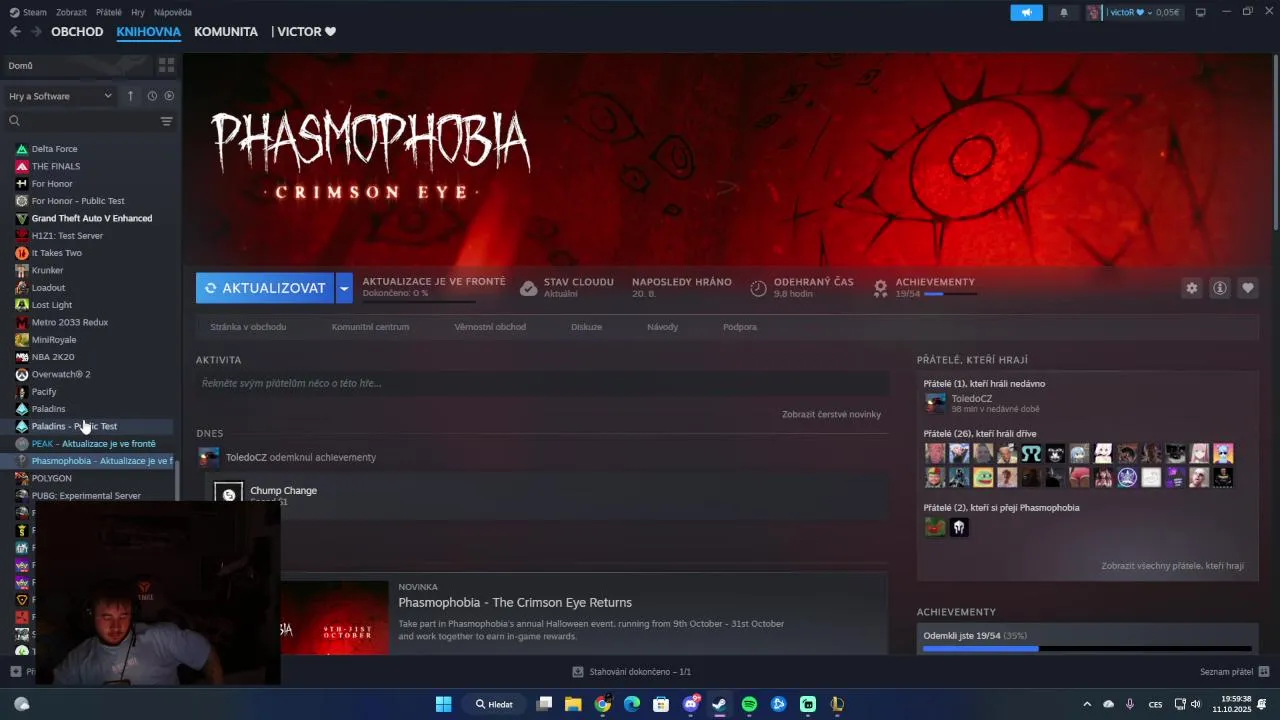
Task: Click the library search magnifier
Action: pyautogui.click(x=14, y=121)
